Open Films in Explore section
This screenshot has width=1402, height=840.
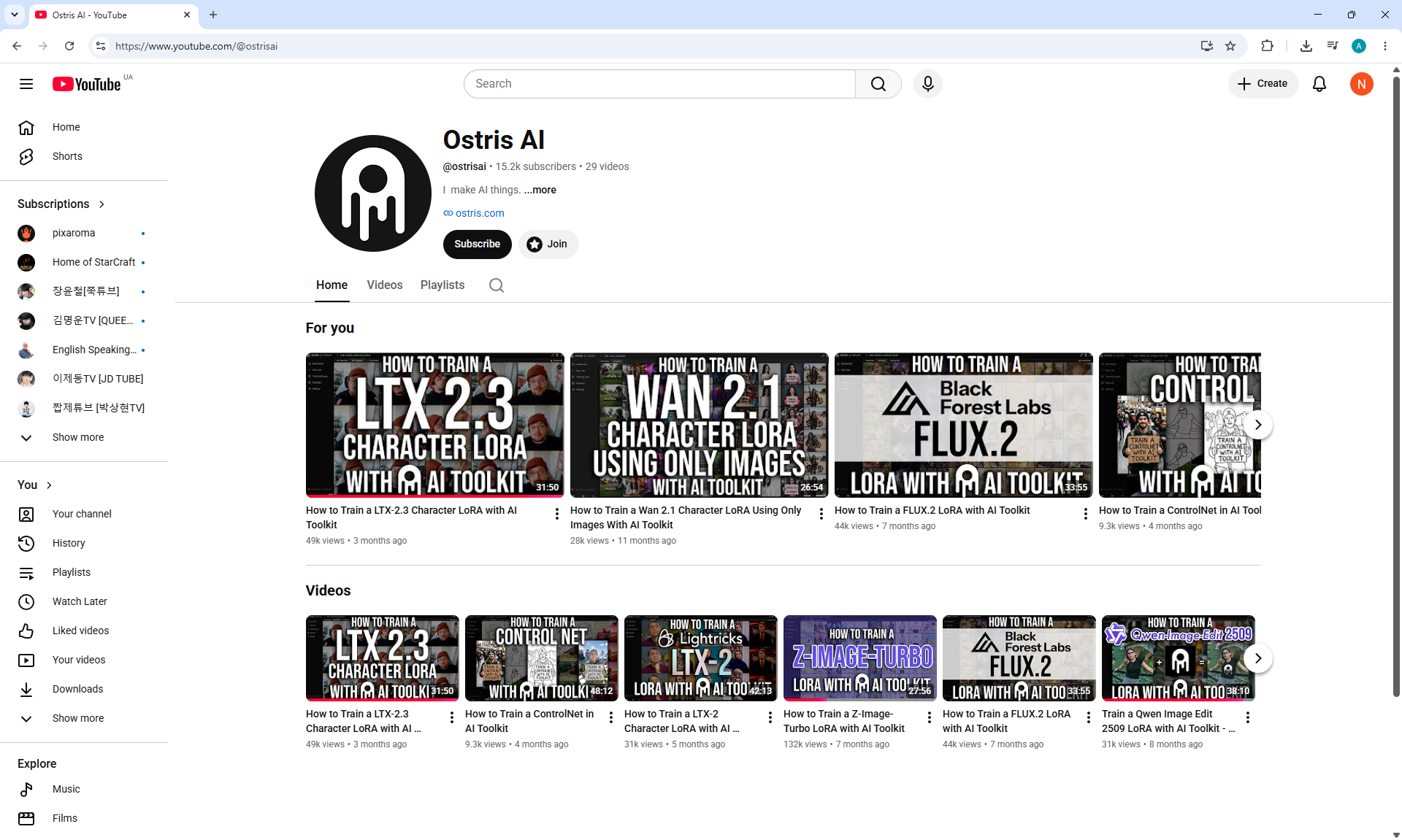click(84, 818)
